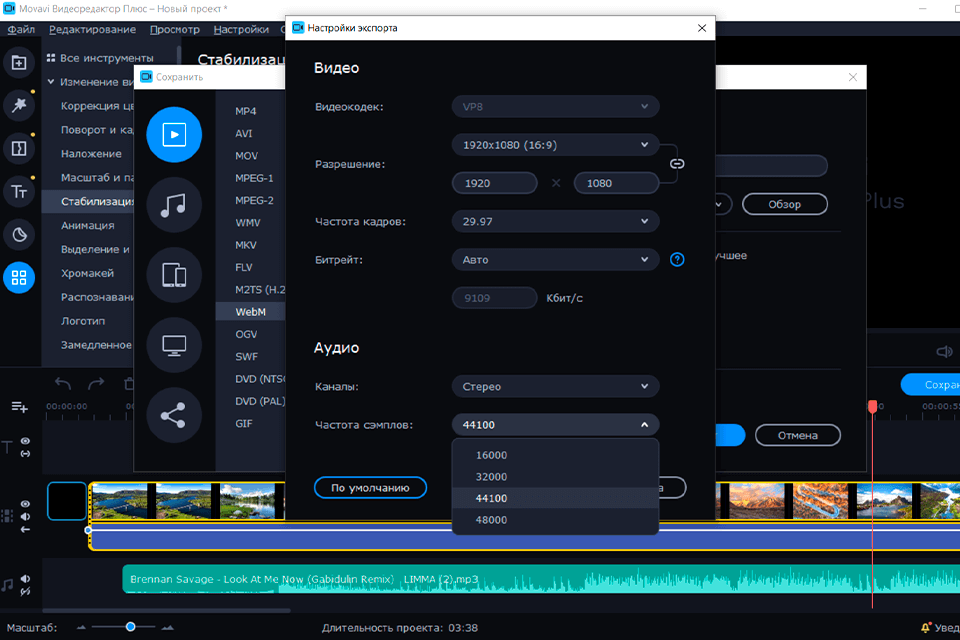Select the mobile devices export category
Viewport: 960px width, 640px height.
[x=174, y=275]
